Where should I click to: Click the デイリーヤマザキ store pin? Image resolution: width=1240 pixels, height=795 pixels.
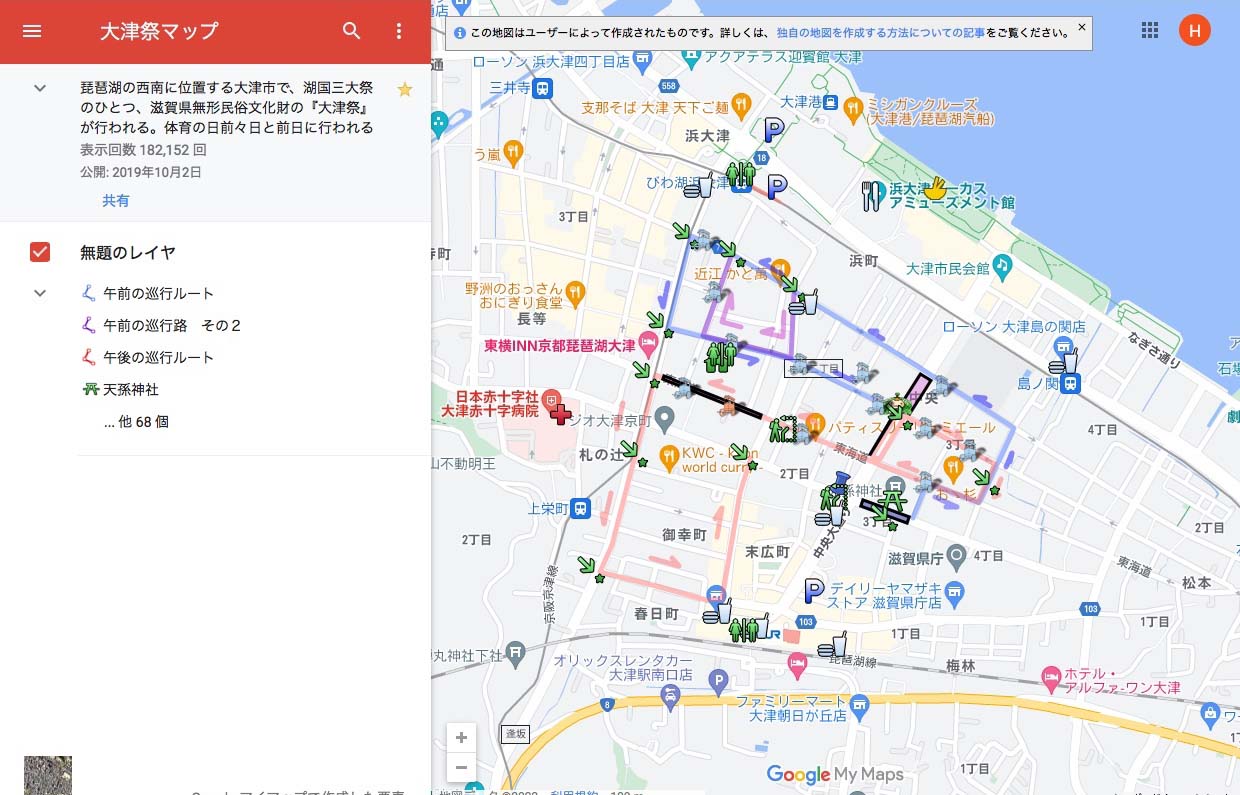coord(954,593)
